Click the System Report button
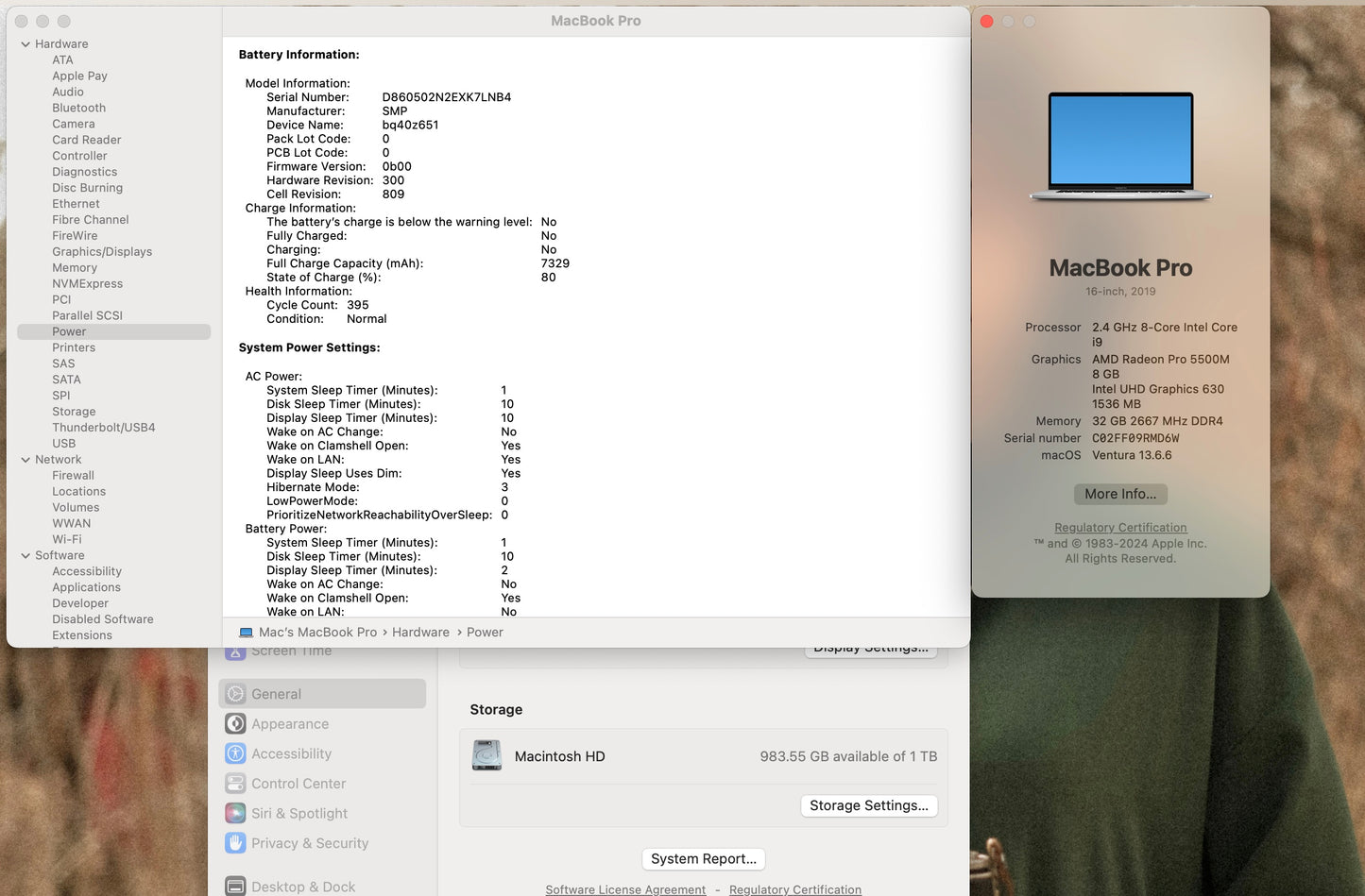The height and width of the screenshot is (896, 1365). point(703,858)
